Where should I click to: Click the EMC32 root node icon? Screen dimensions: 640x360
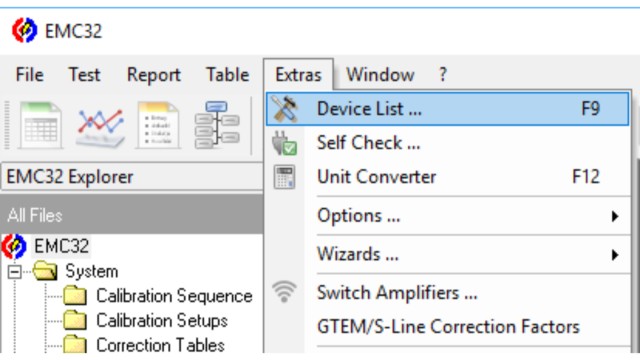coord(14,246)
